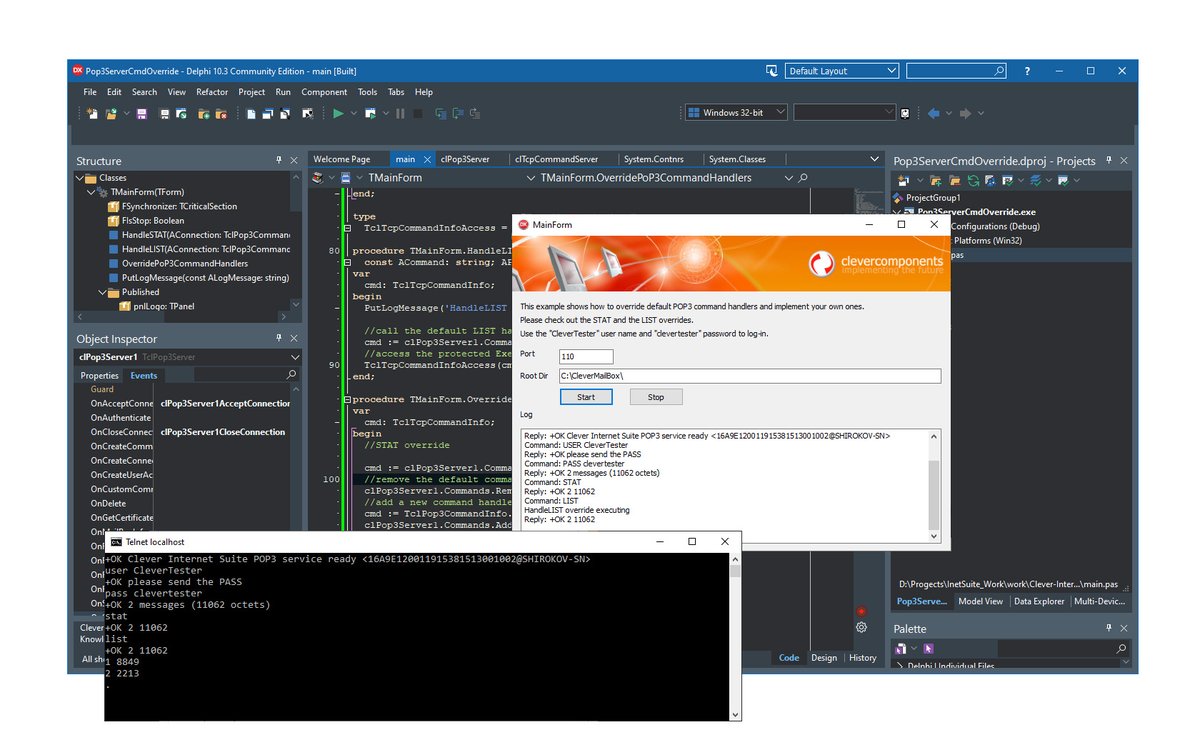The image size is (1200, 750).
Task: Click Add file to project icon
Action: point(203,114)
